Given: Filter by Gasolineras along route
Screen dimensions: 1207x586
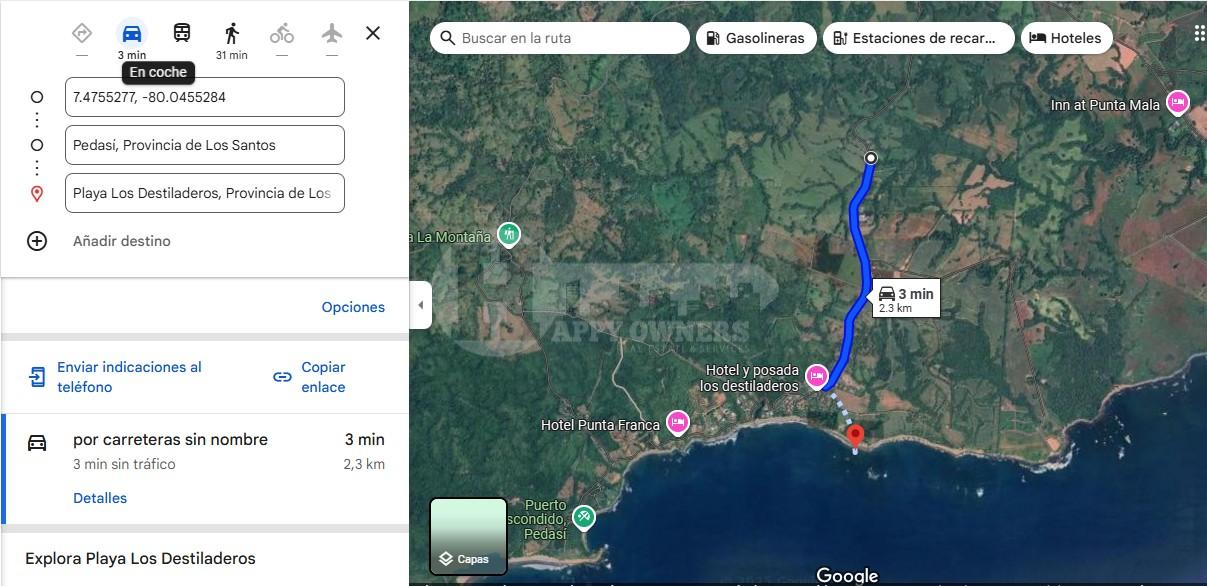Looking at the screenshot, I should click(x=756, y=38).
